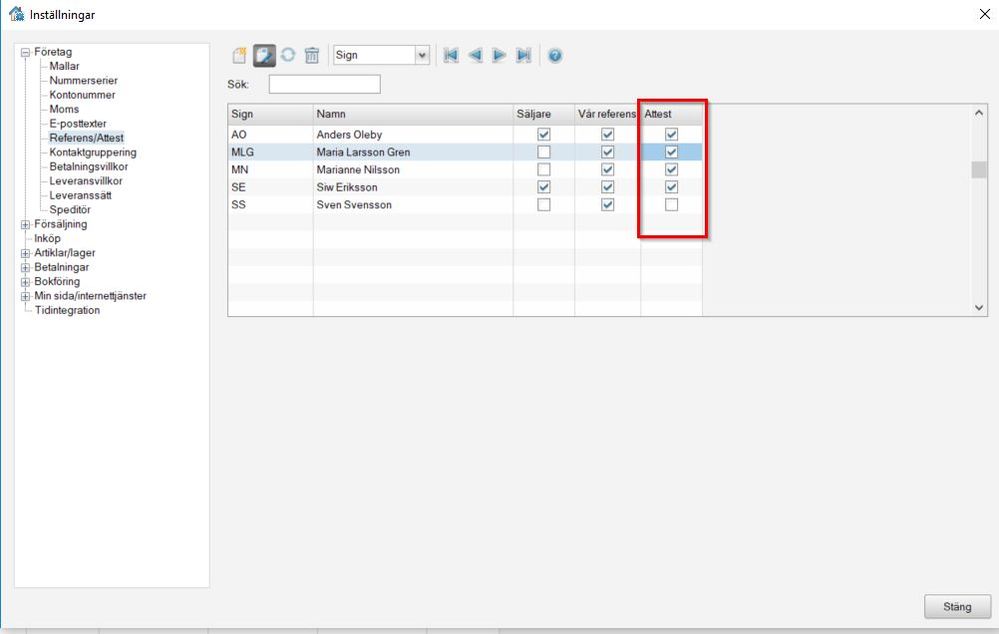Screen dimensions: 999x634
Task: Toggle Vår referens checkbox for Marianne Nilsson
Action: [608, 169]
